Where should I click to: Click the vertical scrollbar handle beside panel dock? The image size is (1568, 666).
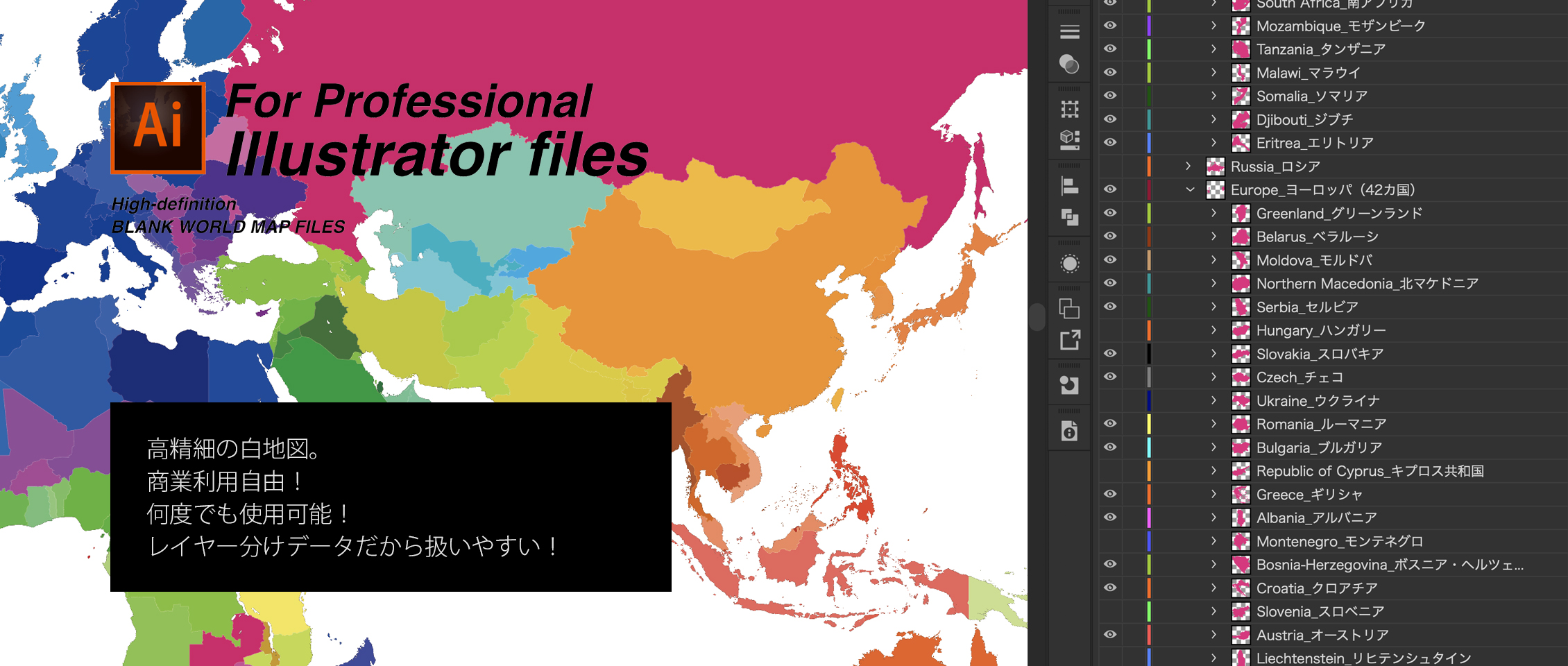pos(1037,317)
